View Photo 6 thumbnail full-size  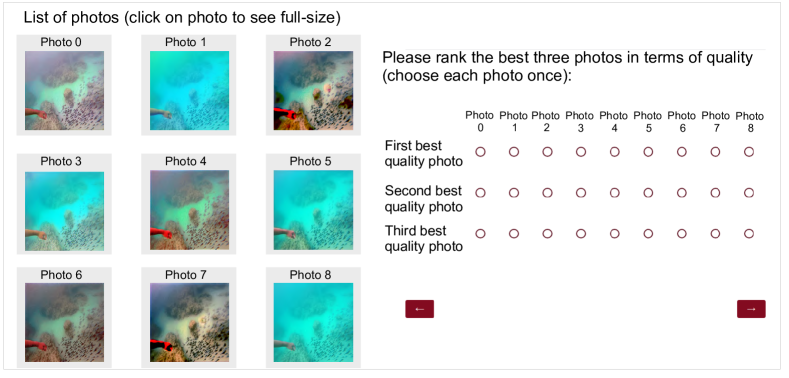(x=64, y=322)
